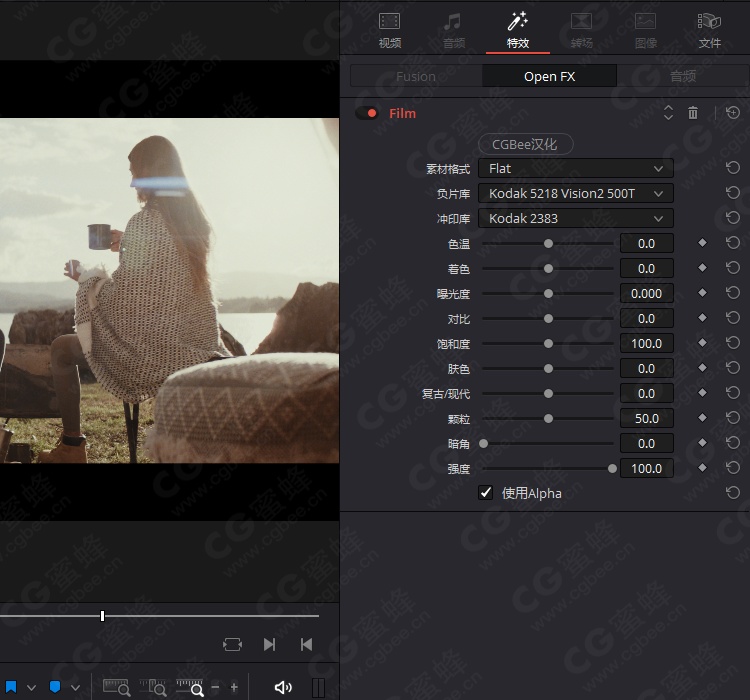The image size is (750, 700).
Task: Add keyframe for 暗角
Action: tap(702, 443)
